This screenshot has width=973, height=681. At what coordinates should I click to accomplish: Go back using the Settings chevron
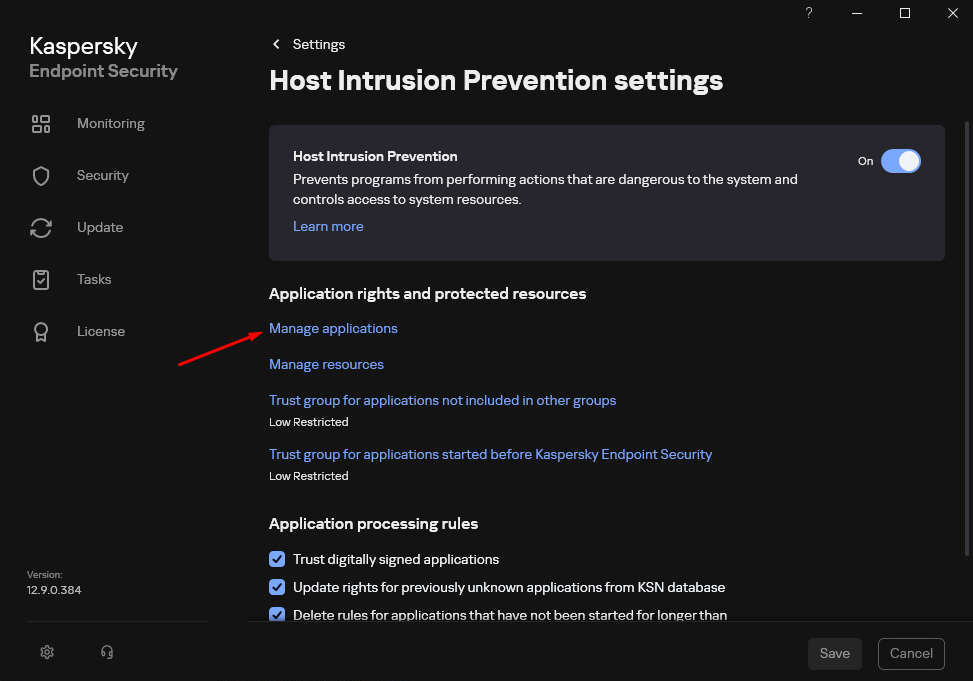pos(277,44)
